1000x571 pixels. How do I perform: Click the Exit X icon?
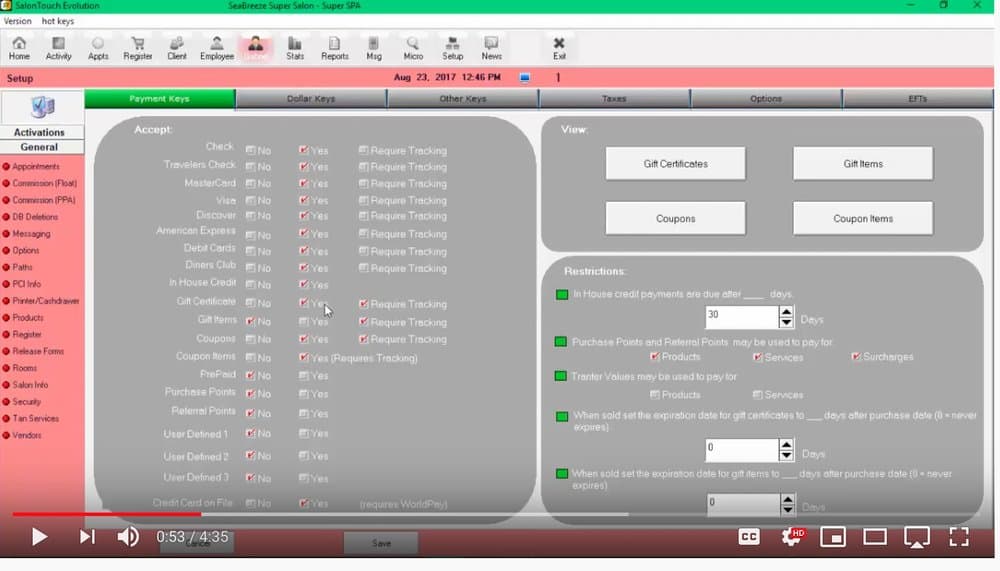559,48
